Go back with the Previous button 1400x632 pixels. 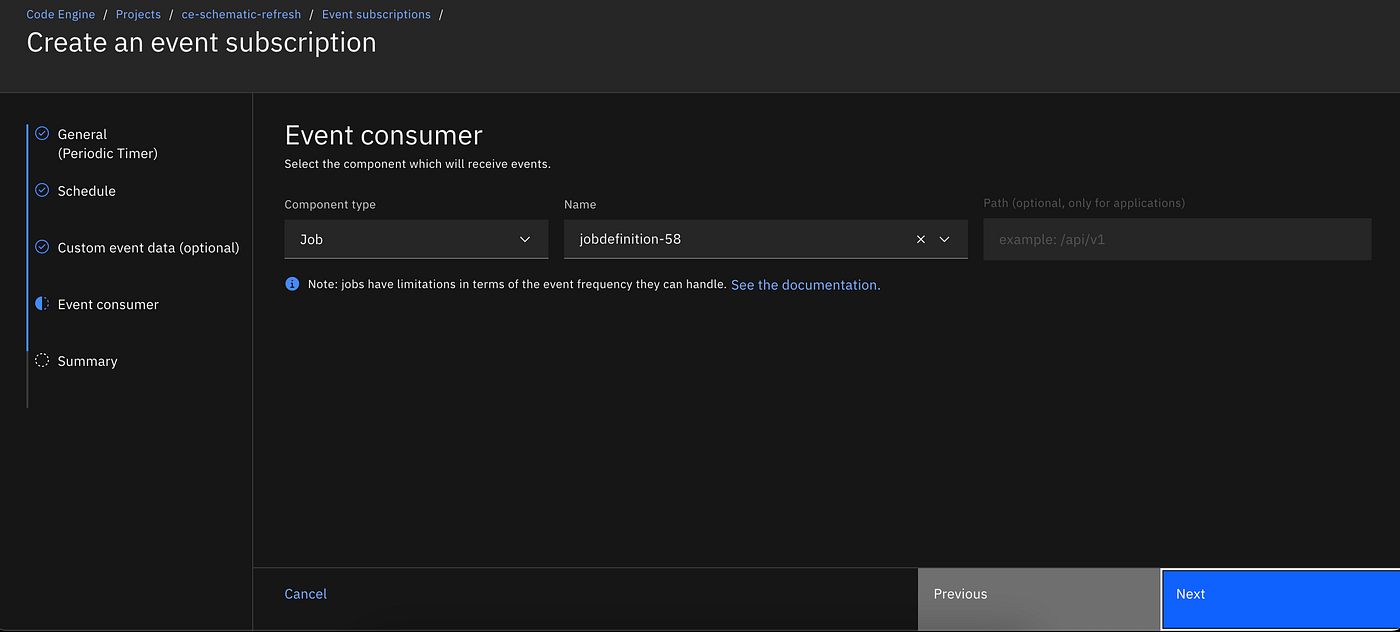click(x=1038, y=594)
